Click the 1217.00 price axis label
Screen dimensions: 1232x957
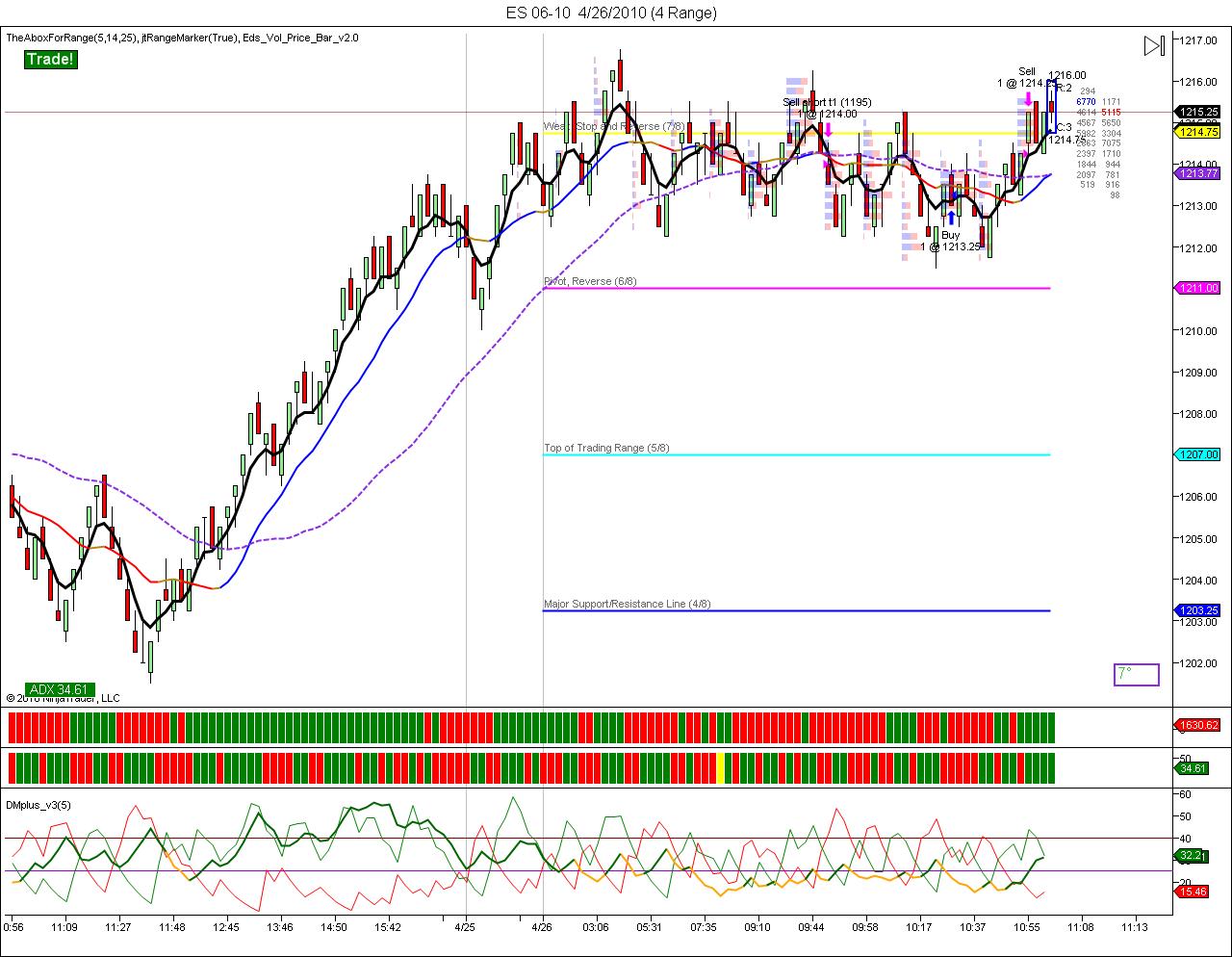1199,40
